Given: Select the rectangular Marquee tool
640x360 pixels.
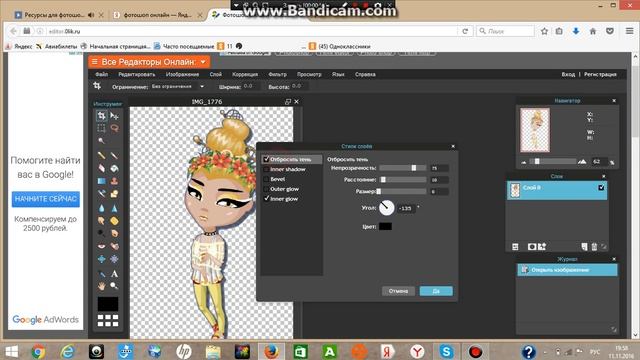Looking at the screenshot, I should click(101, 129).
